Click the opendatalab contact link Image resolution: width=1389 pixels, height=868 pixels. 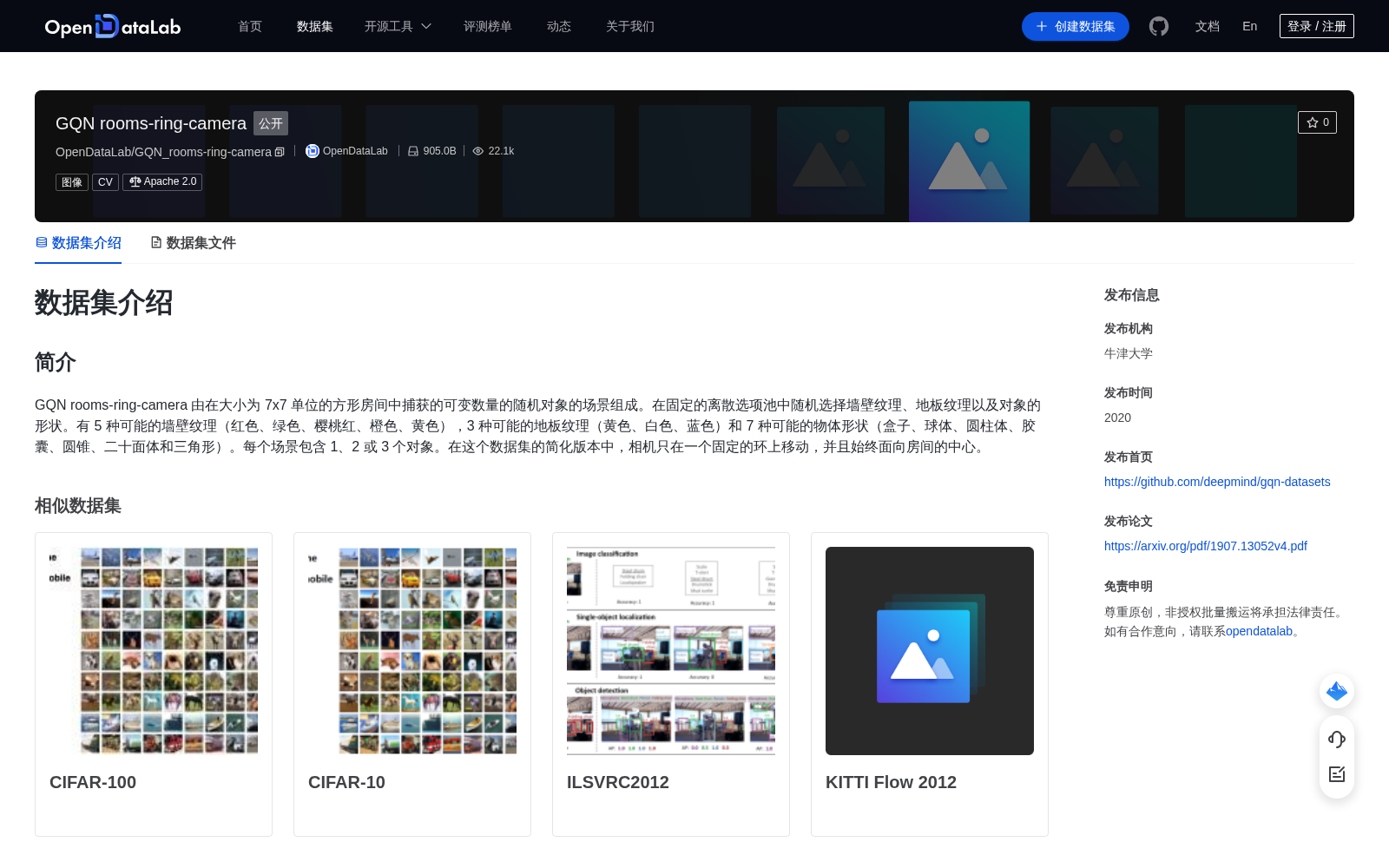pos(1259,631)
